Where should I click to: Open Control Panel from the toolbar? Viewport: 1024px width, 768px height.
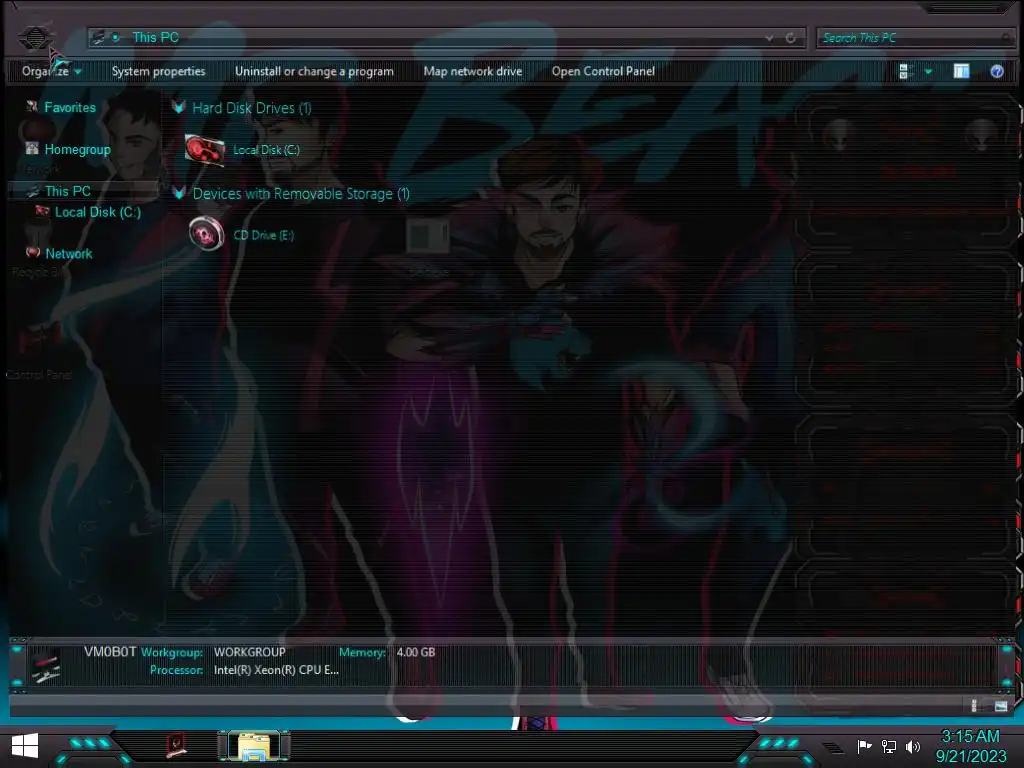pos(603,71)
